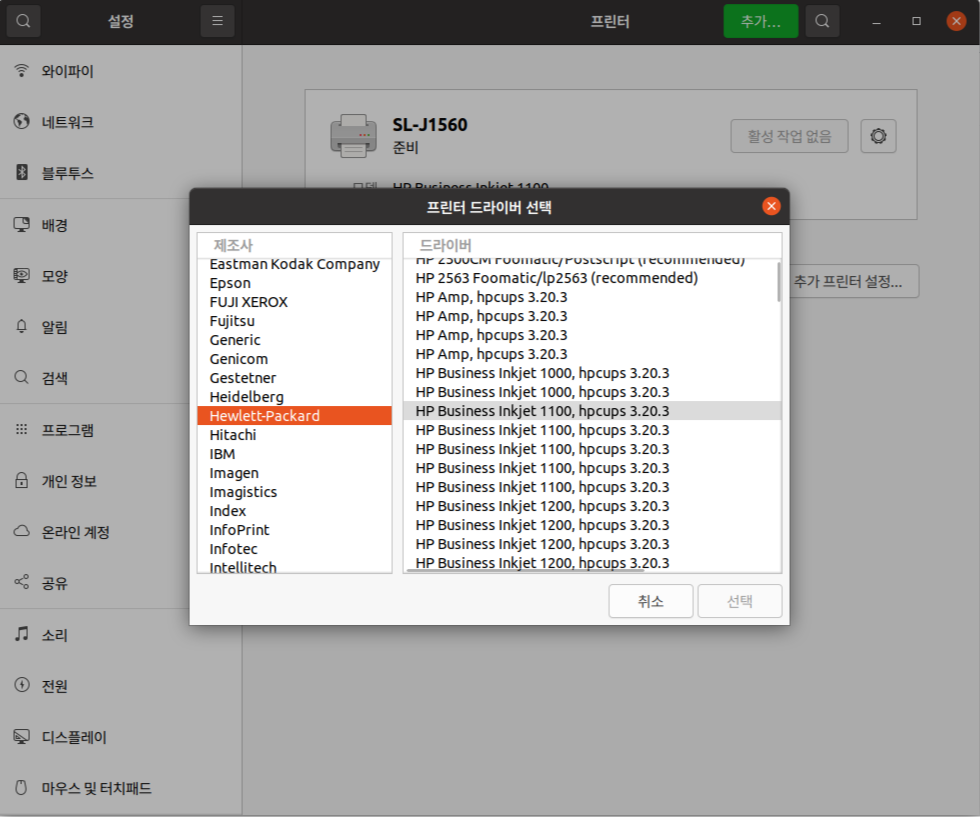Open SL-J1560 printer gear settings
The image size is (980, 817).
coord(878,136)
